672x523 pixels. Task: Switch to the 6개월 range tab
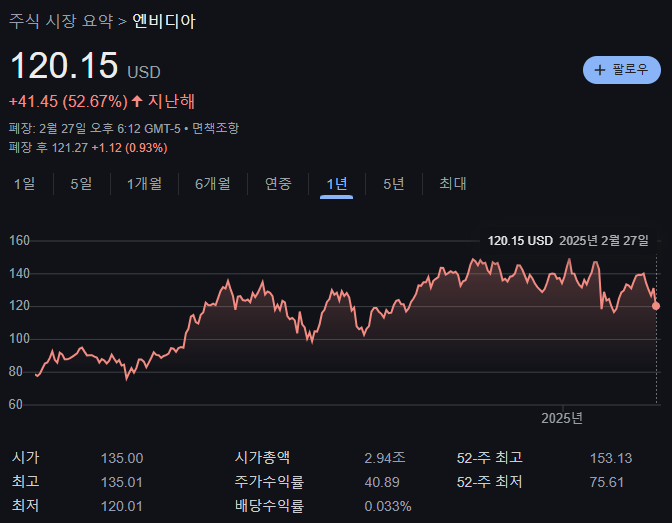point(213,184)
